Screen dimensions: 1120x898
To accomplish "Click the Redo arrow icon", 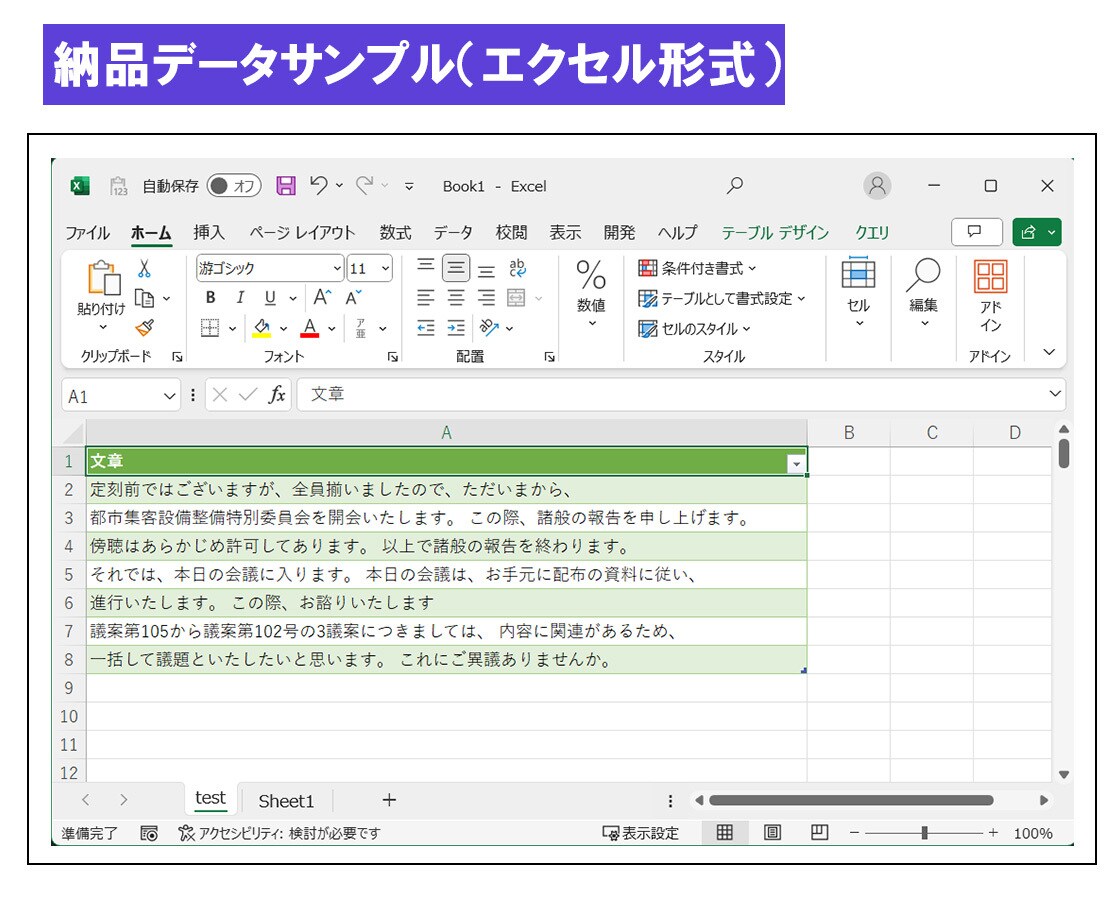I will [365, 186].
